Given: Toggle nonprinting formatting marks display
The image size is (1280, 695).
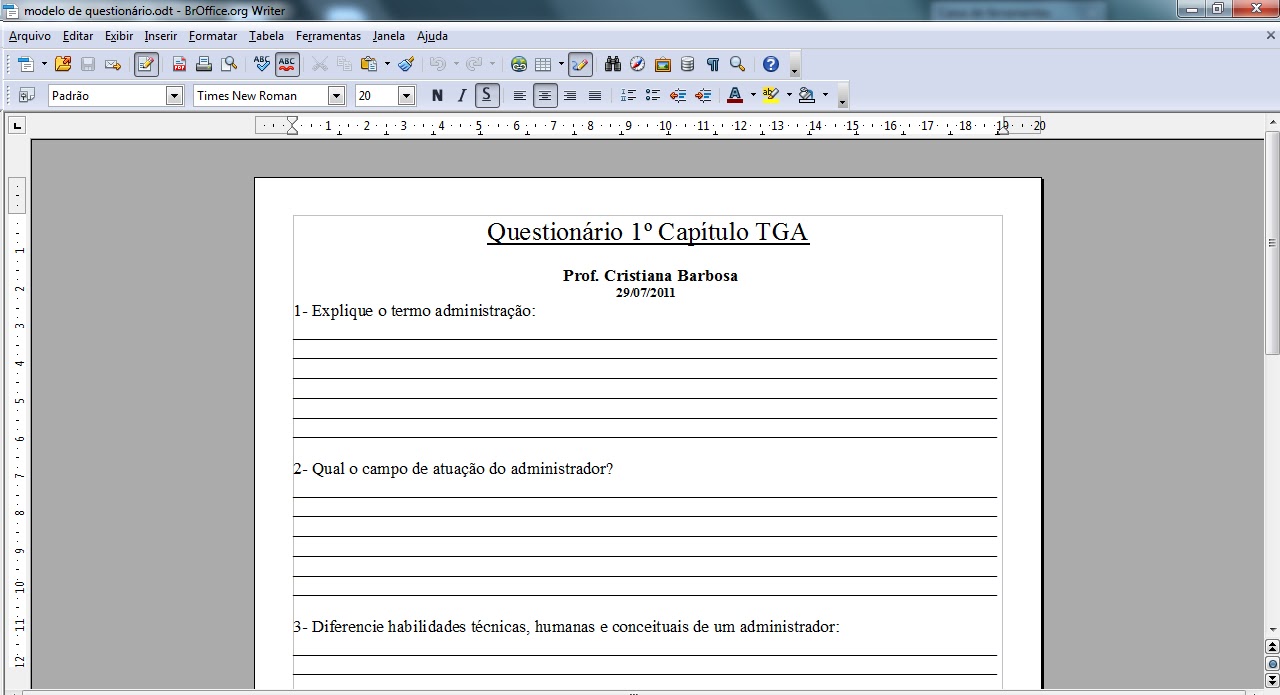Looking at the screenshot, I should [712, 63].
